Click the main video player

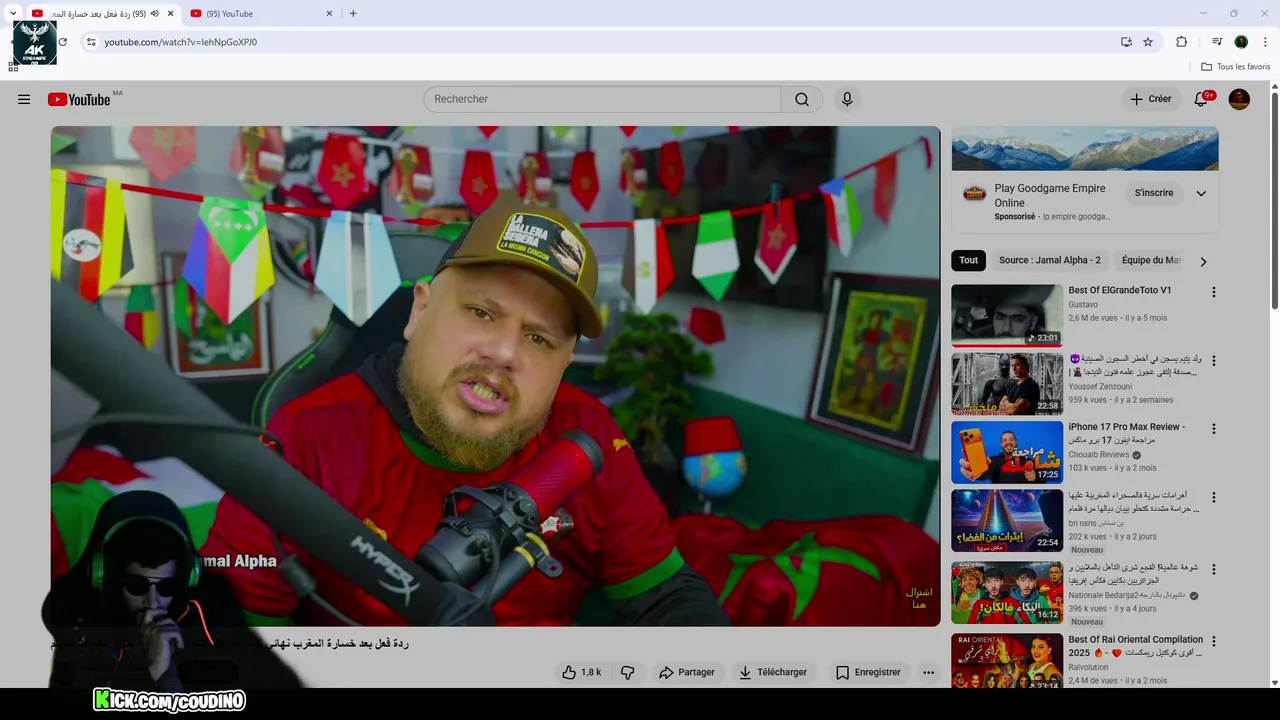[495, 376]
